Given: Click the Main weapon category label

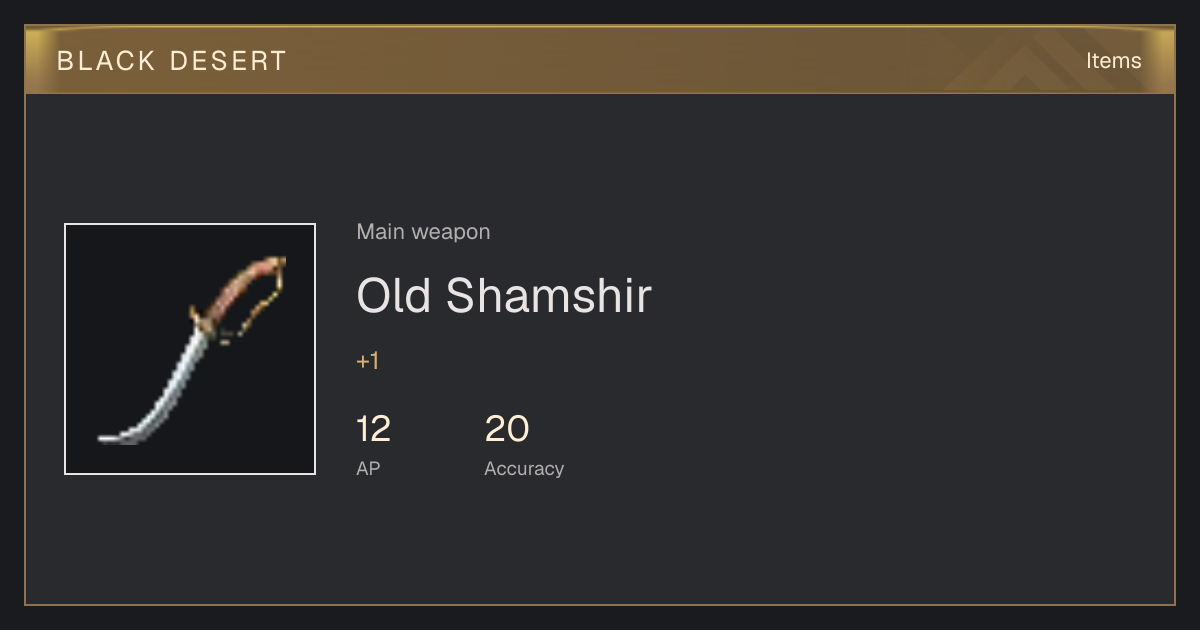Looking at the screenshot, I should 423,232.
